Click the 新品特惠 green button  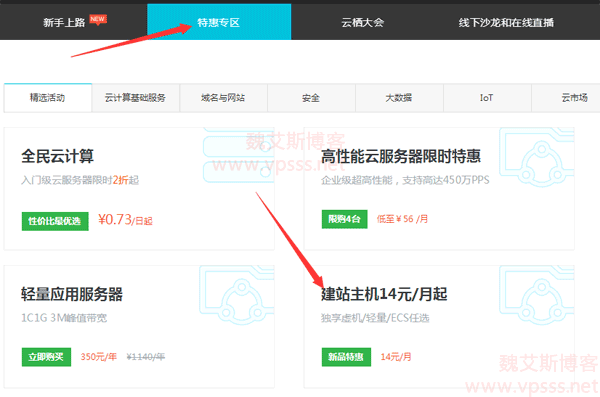(346, 357)
